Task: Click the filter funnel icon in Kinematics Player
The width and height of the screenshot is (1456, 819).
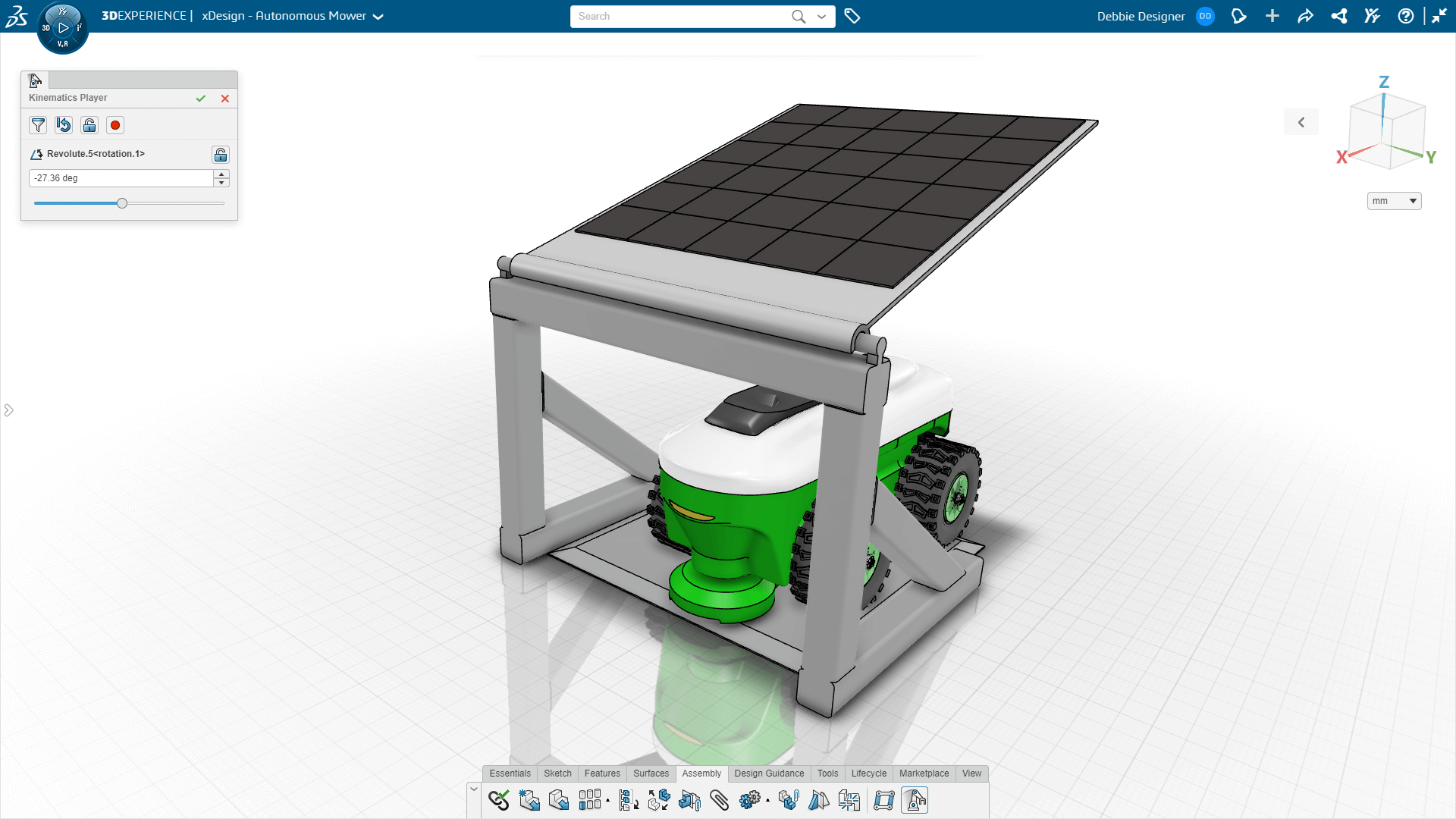Action: pos(38,125)
